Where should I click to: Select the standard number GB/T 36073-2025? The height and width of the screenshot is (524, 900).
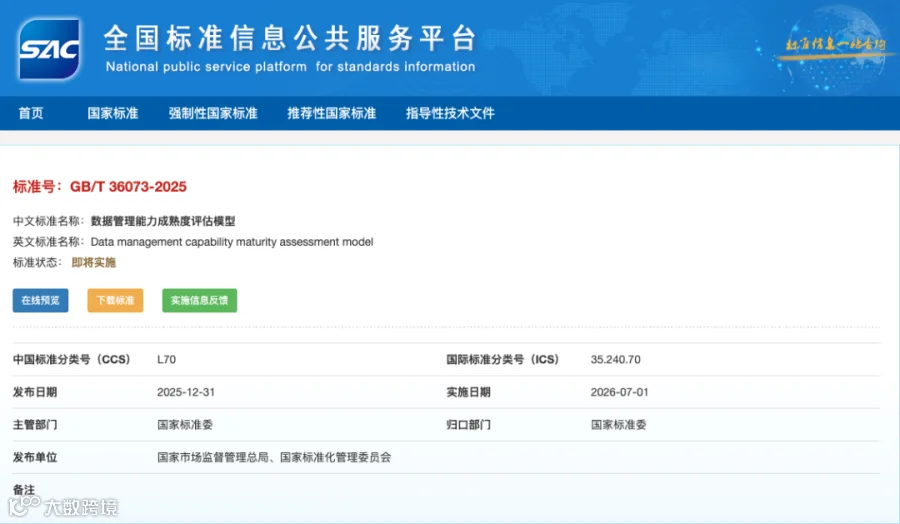point(128,187)
